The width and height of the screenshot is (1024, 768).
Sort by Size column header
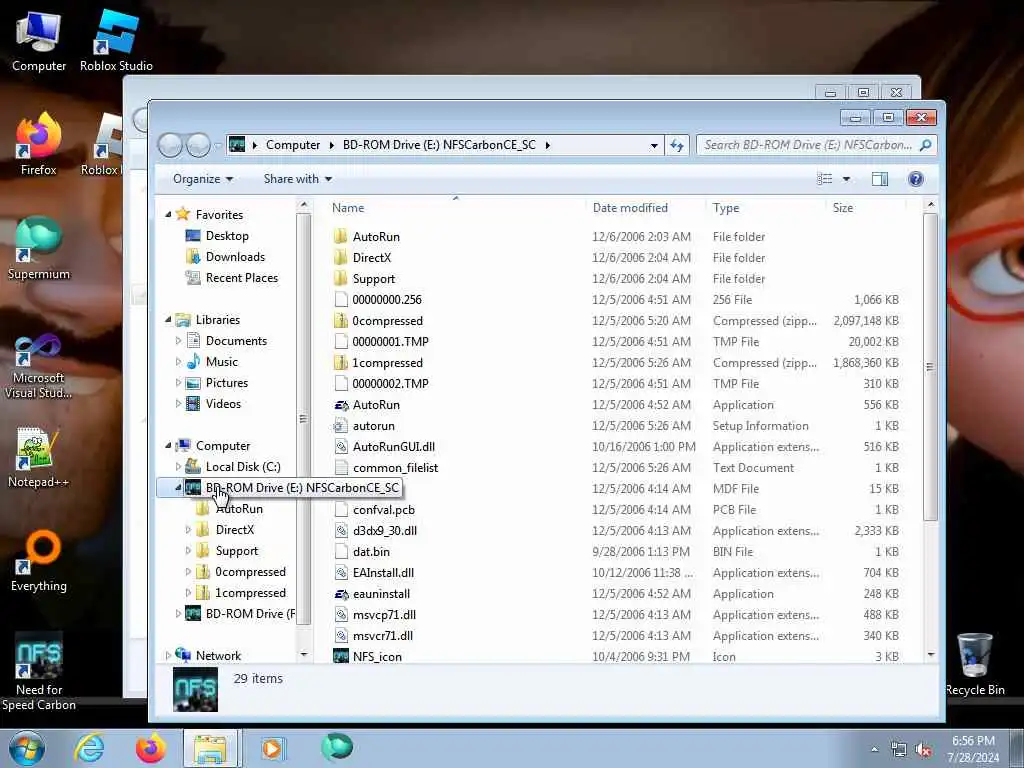[842, 208]
